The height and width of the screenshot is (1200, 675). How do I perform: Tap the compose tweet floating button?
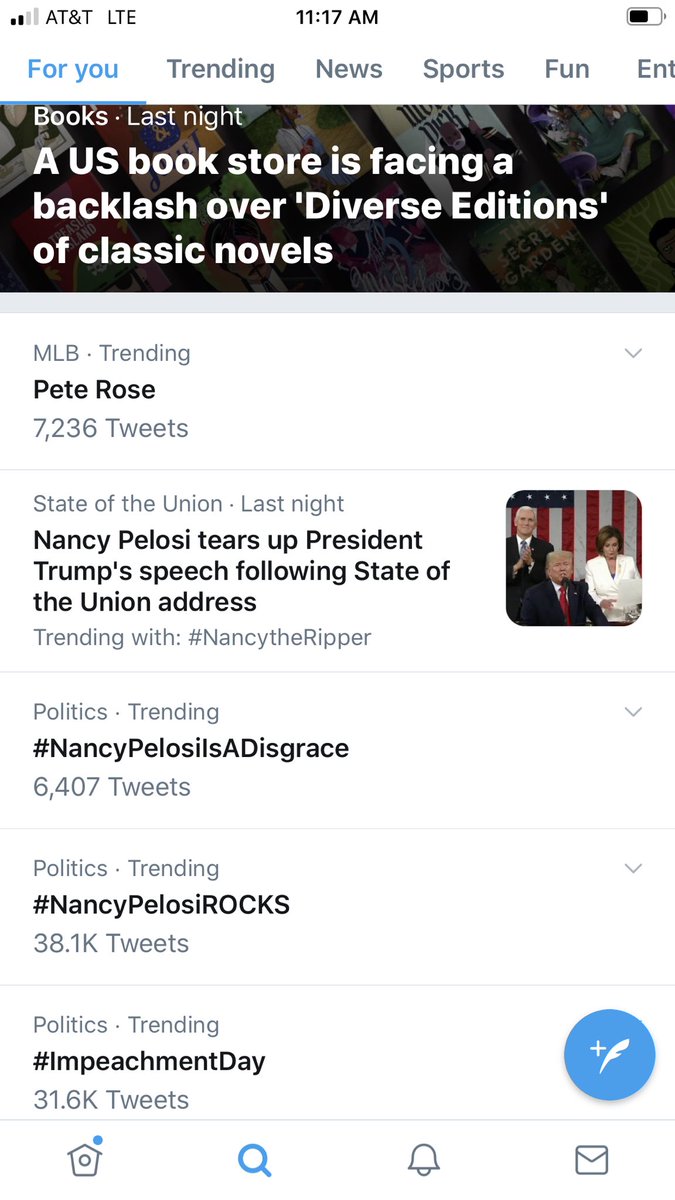click(609, 1055)
